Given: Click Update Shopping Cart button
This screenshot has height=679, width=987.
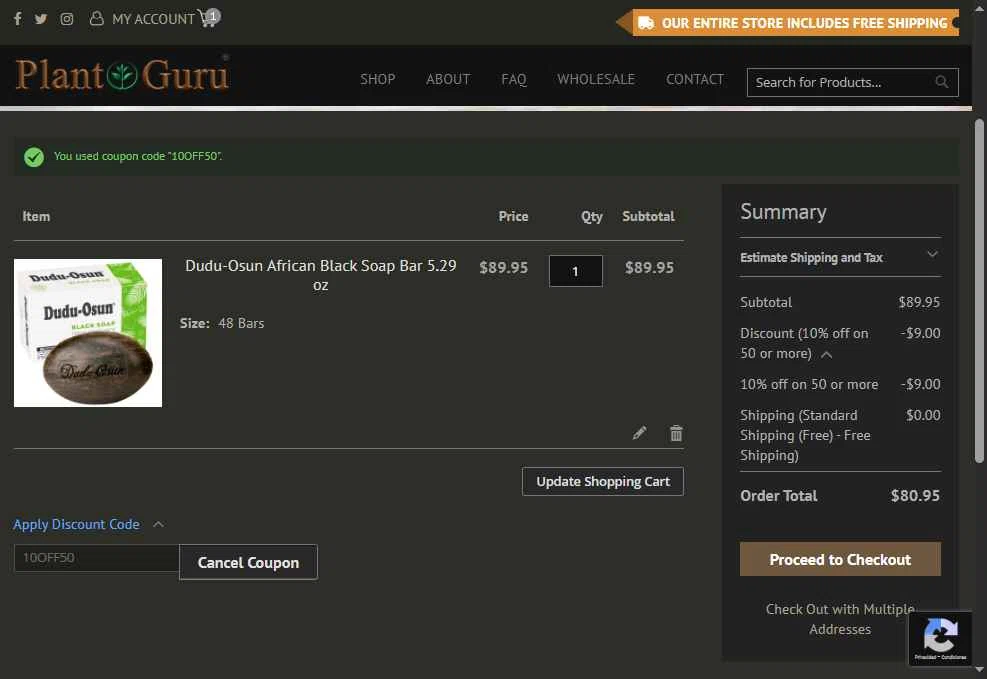Looking at the screenshot, I should [x=602, y=481].
